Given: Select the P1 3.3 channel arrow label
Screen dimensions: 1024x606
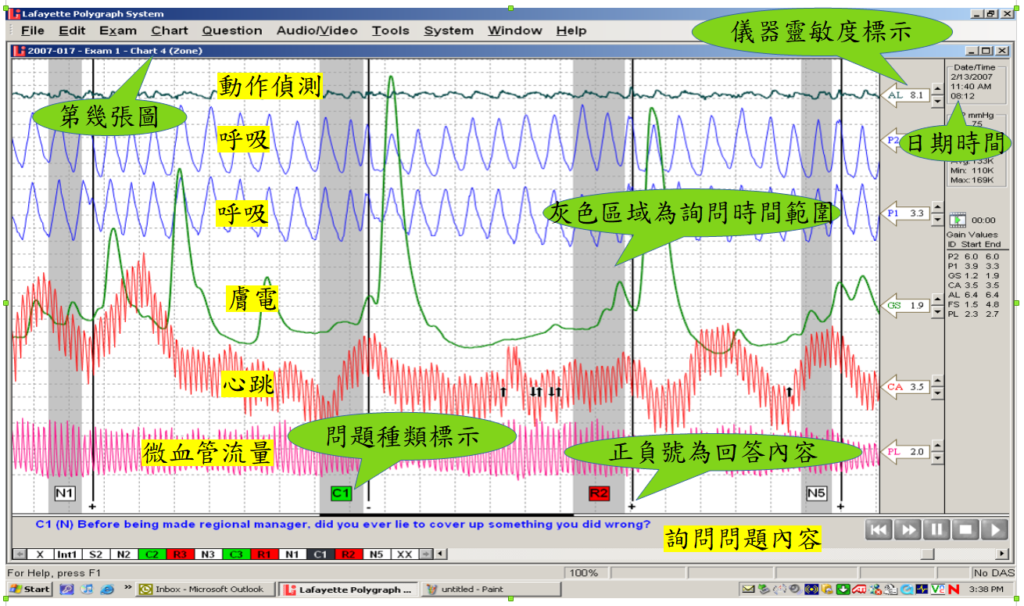Looking at the screenshot, I should (906, 214).
